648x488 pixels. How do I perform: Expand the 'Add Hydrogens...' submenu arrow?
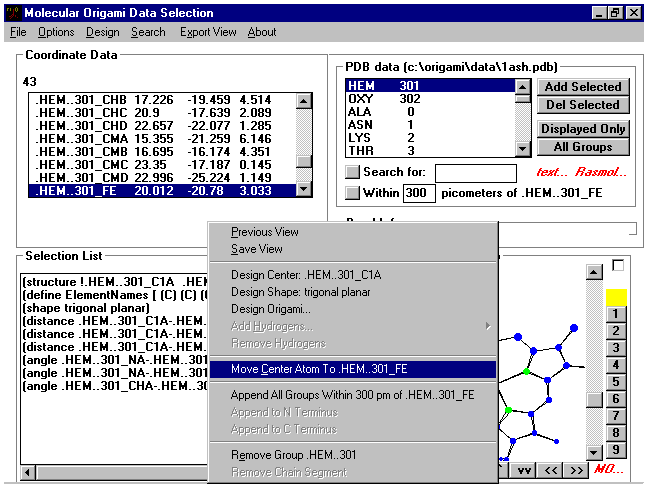(x=488, y=326)
